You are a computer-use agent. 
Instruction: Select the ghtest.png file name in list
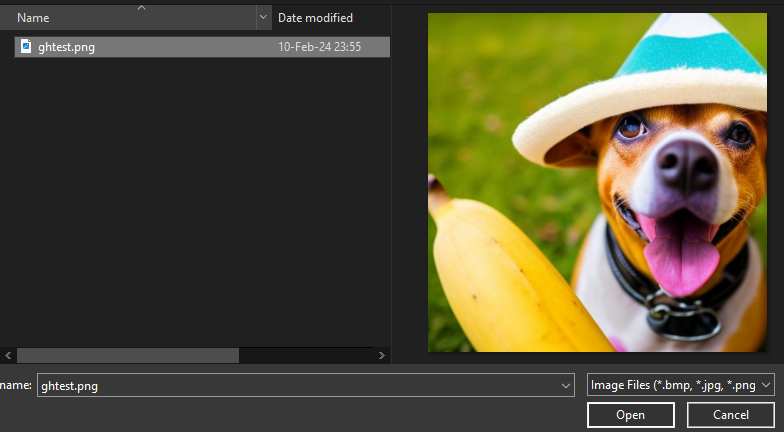click(x=66, y=47)
